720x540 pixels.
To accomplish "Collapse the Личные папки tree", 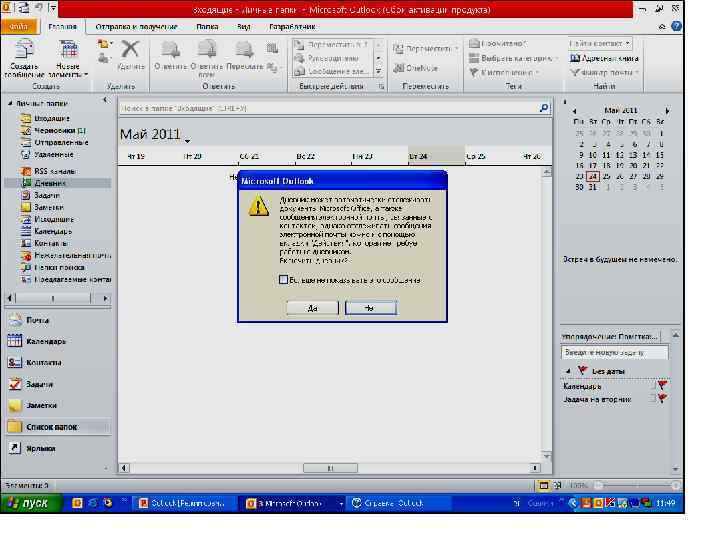I will coord(10,103).
